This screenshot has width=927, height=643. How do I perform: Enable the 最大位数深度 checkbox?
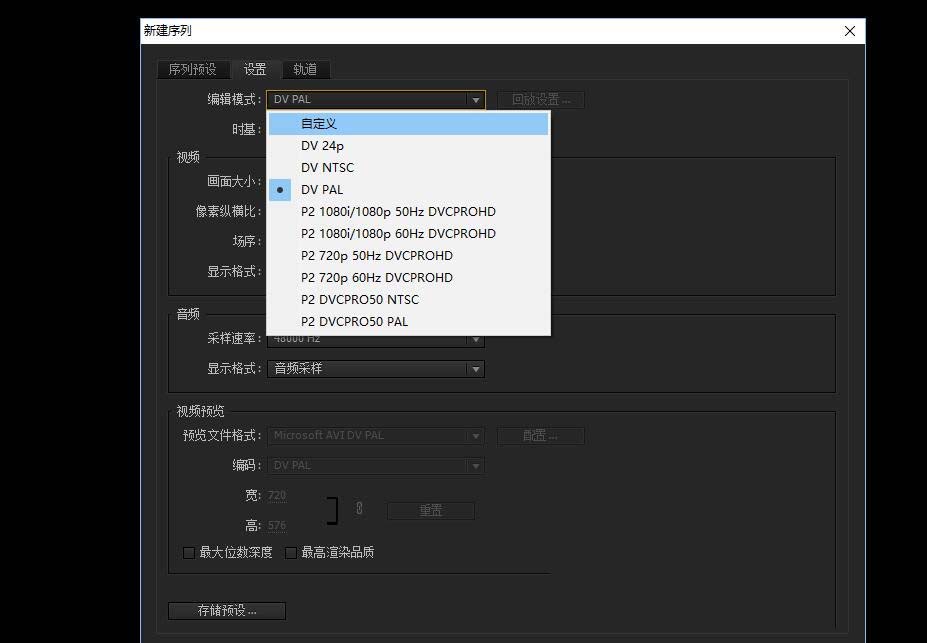(189, 551)
